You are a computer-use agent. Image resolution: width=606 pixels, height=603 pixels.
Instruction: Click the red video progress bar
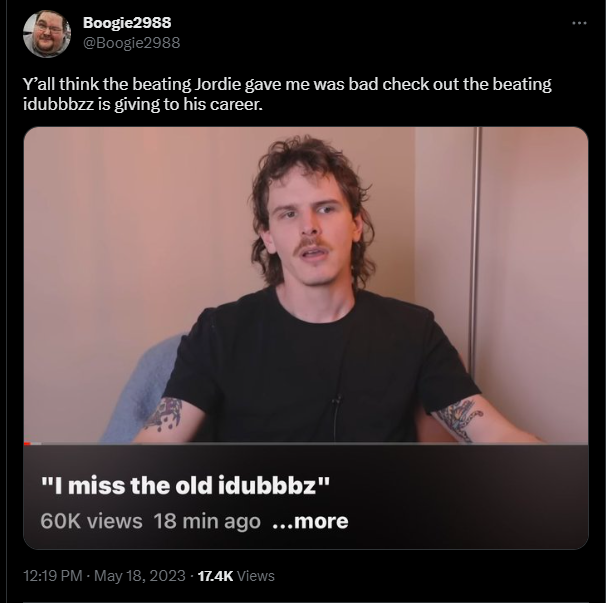(x=27, y=443)
